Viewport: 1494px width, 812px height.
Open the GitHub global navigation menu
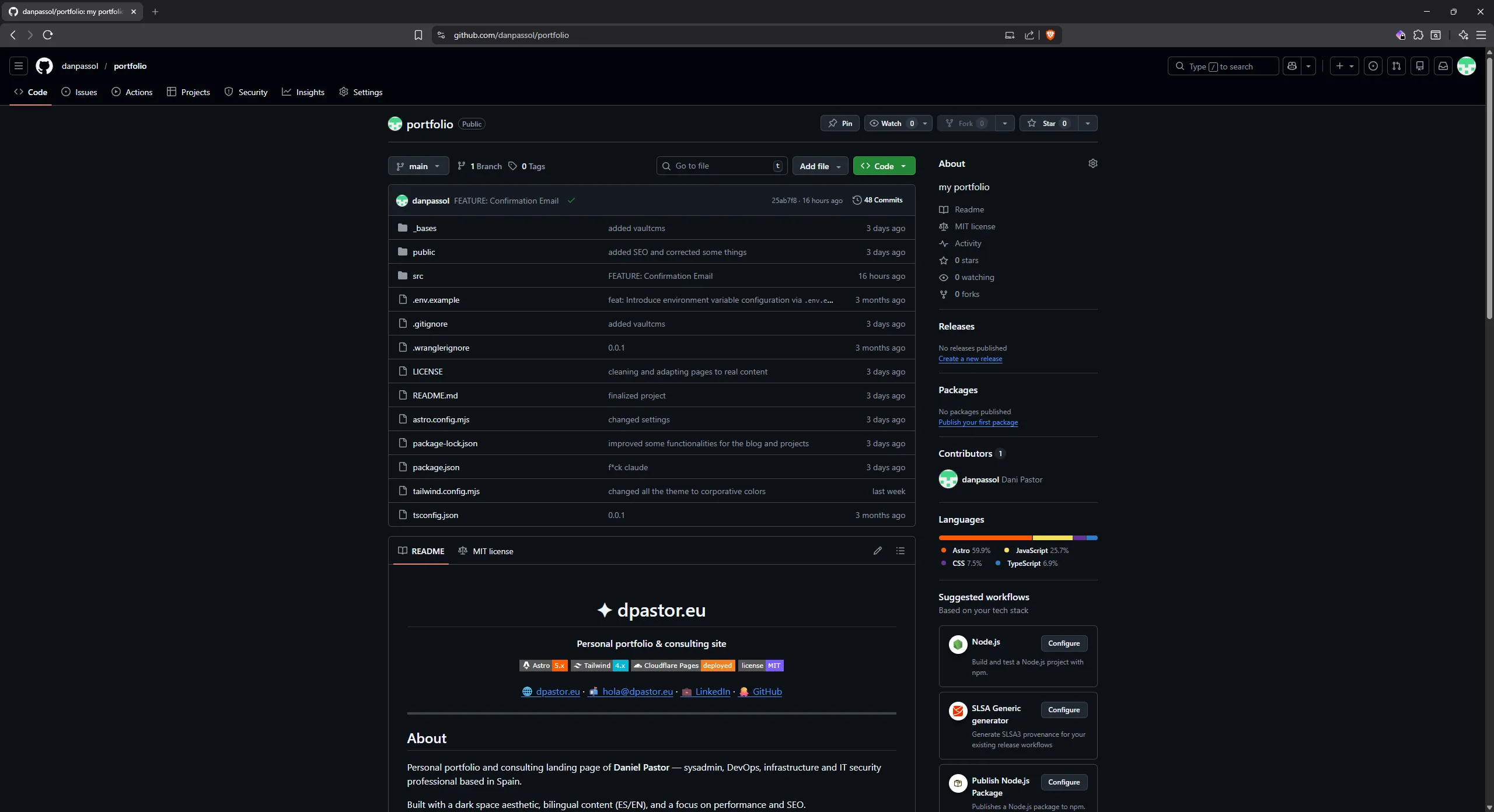19,66
